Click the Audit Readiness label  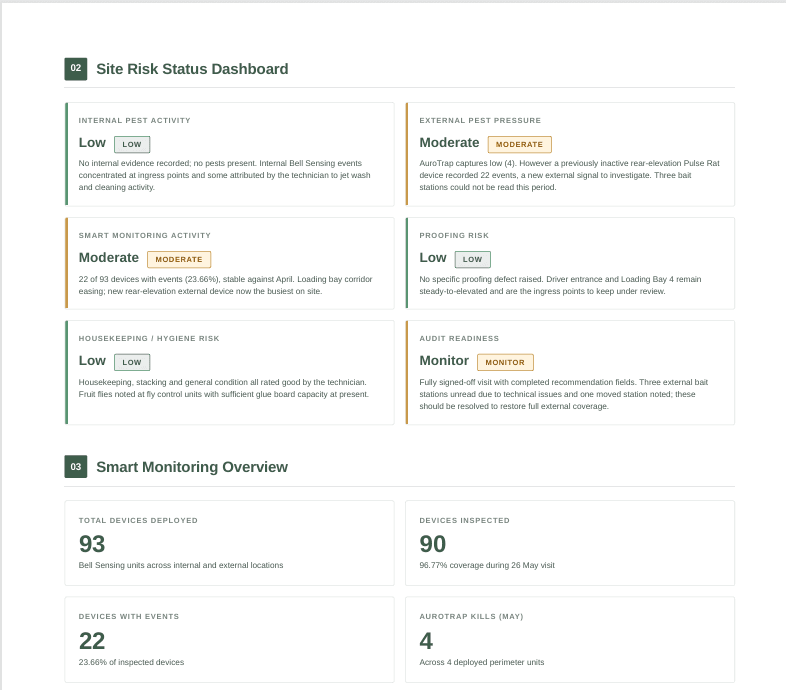459,338
